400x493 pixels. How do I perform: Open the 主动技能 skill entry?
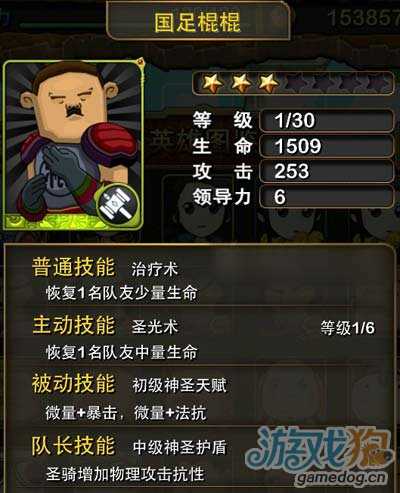73,326
